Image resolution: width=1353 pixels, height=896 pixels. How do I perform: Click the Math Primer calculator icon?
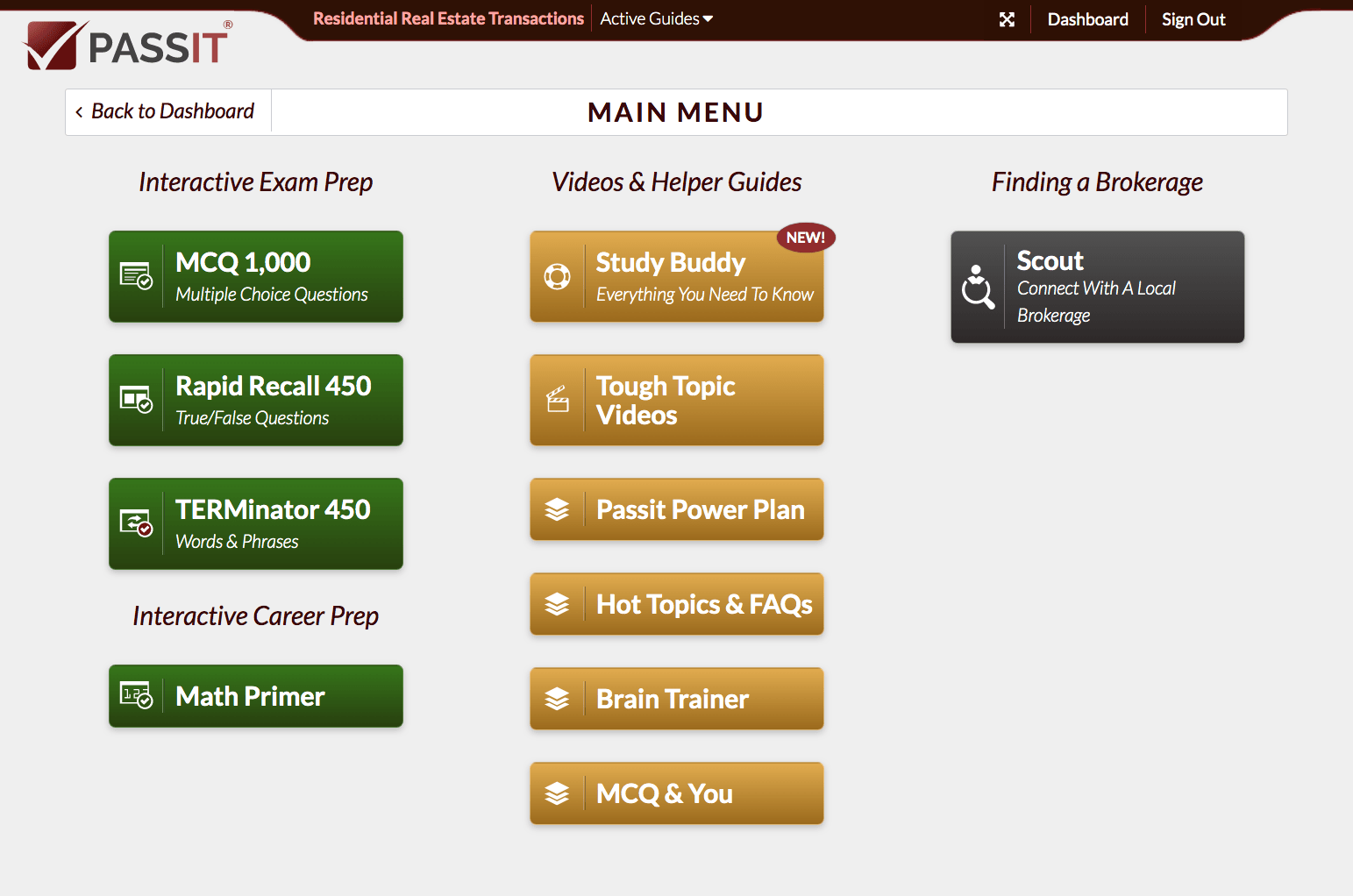[136, 695]
